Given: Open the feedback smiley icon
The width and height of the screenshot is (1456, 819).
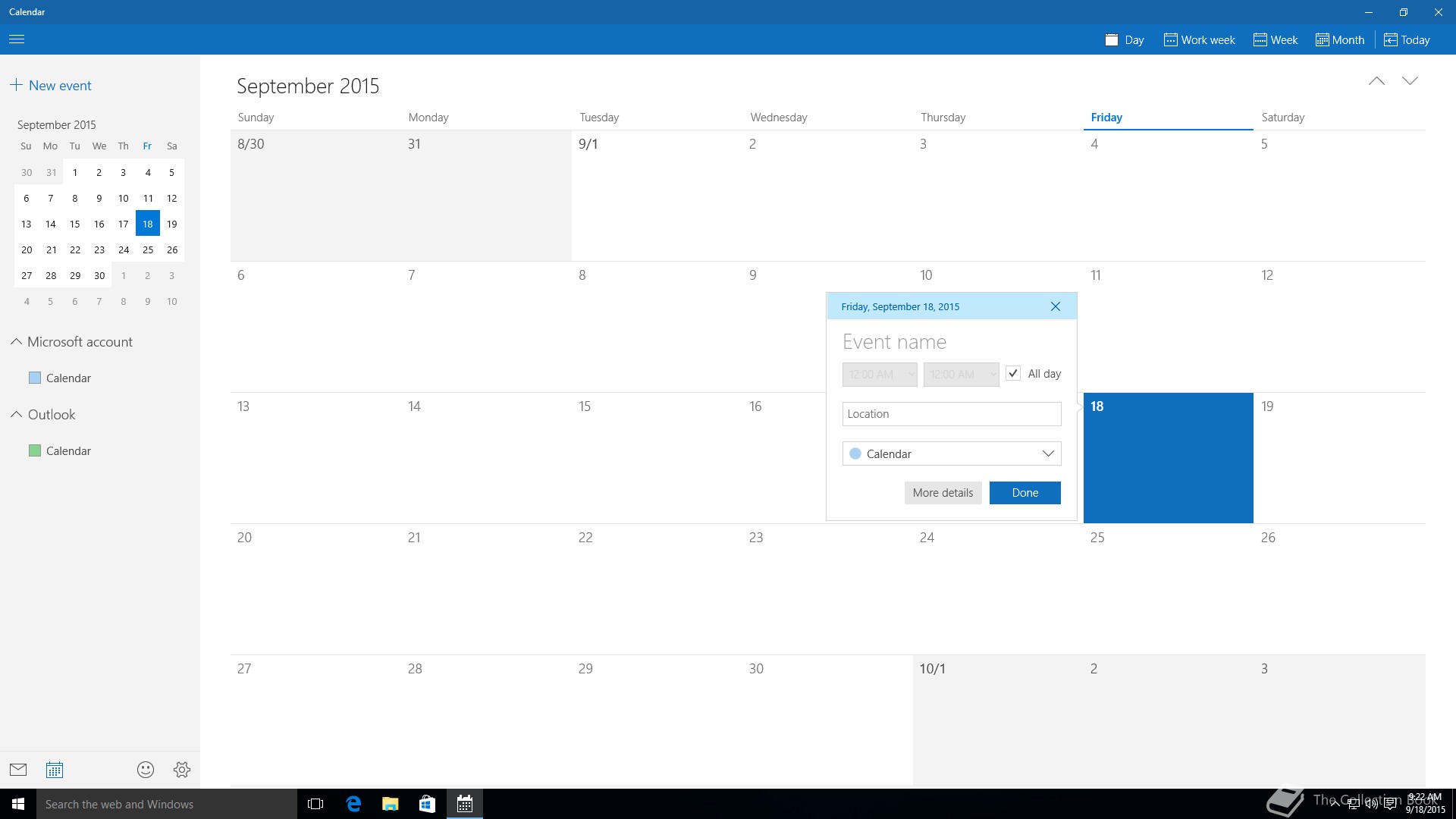Looking at the screenshot, I should coord(146,770).
